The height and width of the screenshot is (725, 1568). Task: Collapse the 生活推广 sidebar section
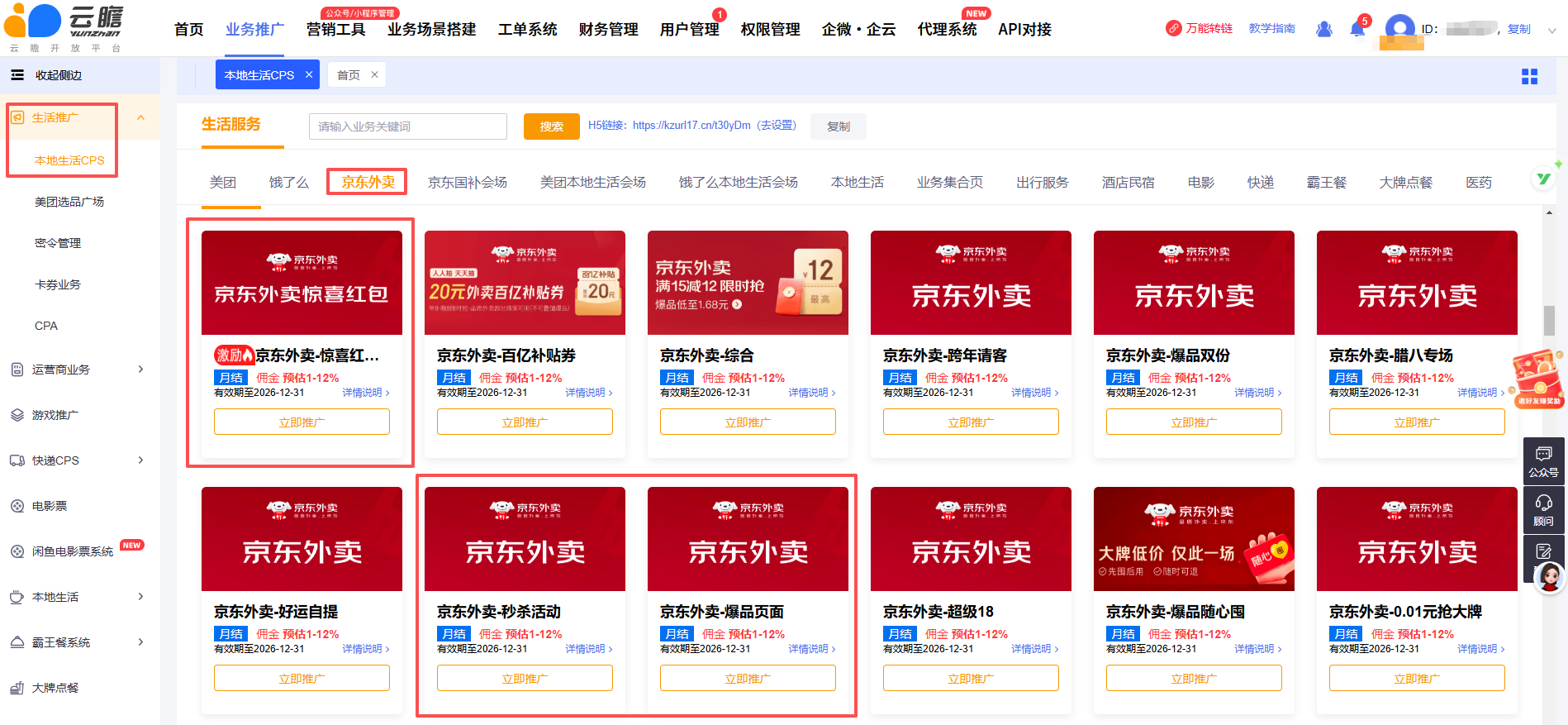click(141, 117)
